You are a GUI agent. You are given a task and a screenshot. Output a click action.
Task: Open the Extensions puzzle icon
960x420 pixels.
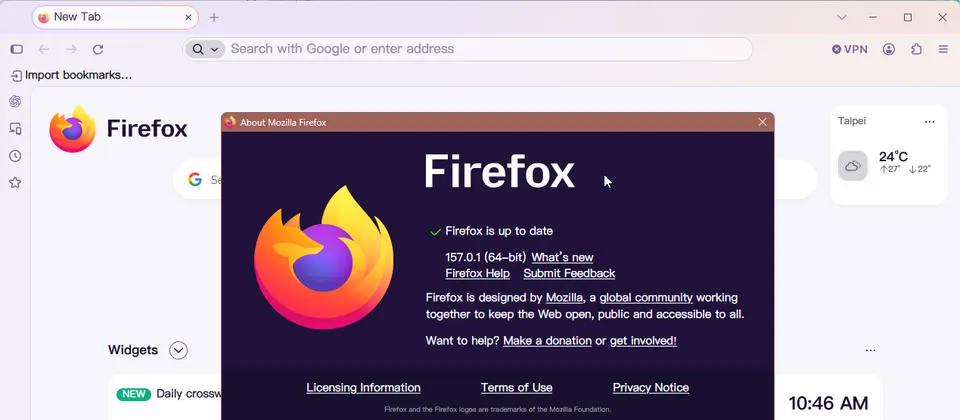(917, 50)
